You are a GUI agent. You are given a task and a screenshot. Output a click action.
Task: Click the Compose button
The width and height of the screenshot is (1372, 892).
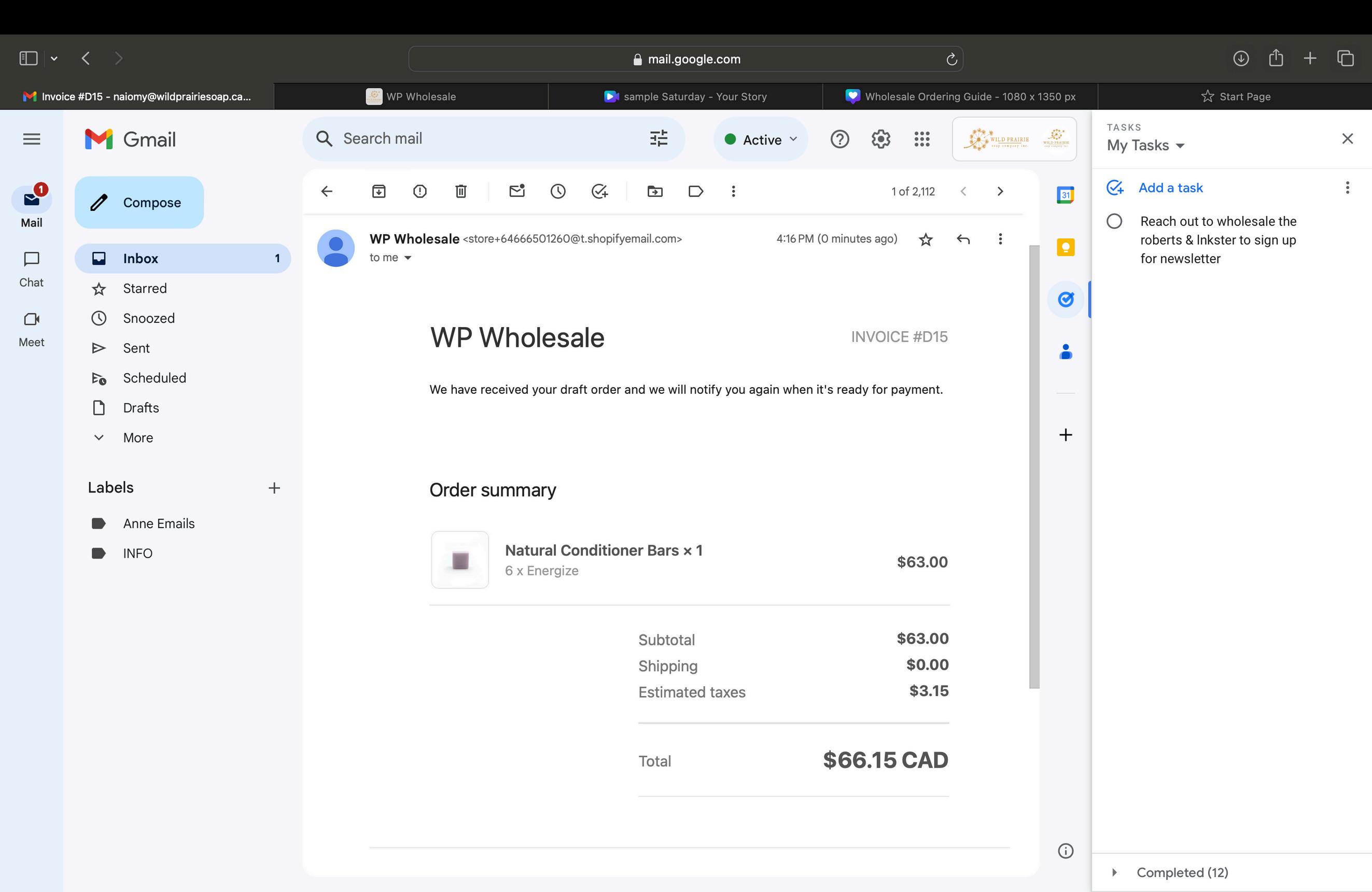[139, 202]
